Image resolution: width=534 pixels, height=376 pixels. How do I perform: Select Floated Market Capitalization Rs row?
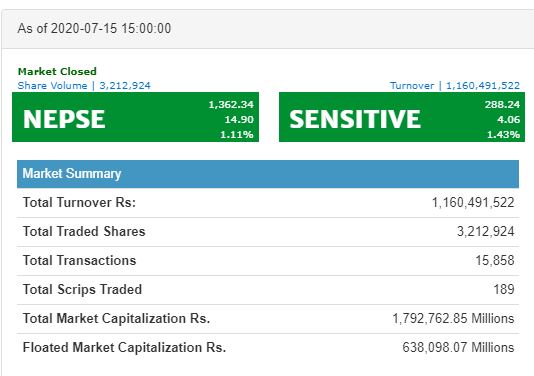(268, 347)
